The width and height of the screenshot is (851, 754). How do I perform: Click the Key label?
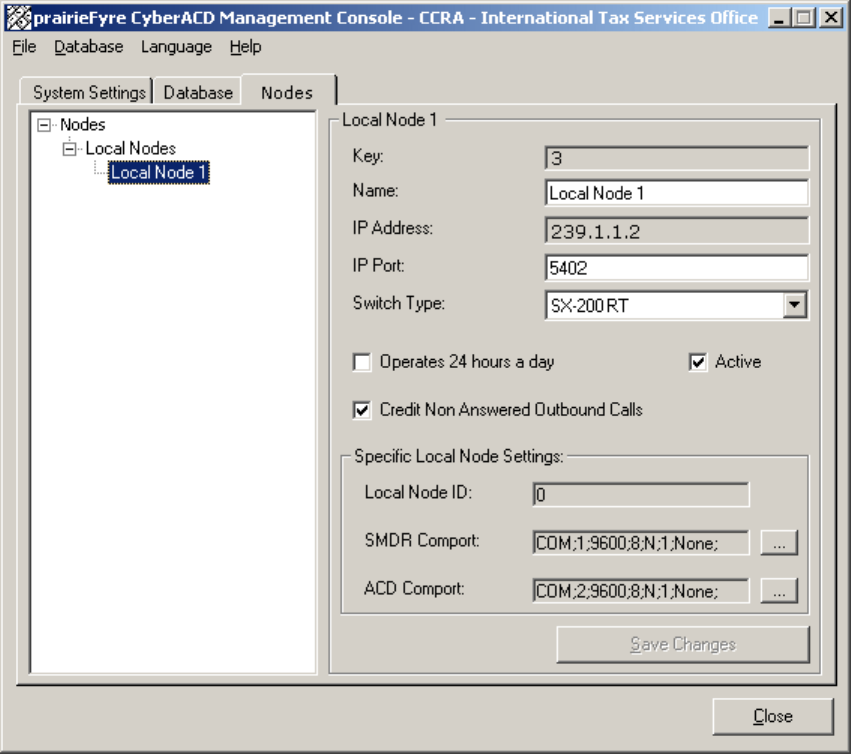coord(368,156)
